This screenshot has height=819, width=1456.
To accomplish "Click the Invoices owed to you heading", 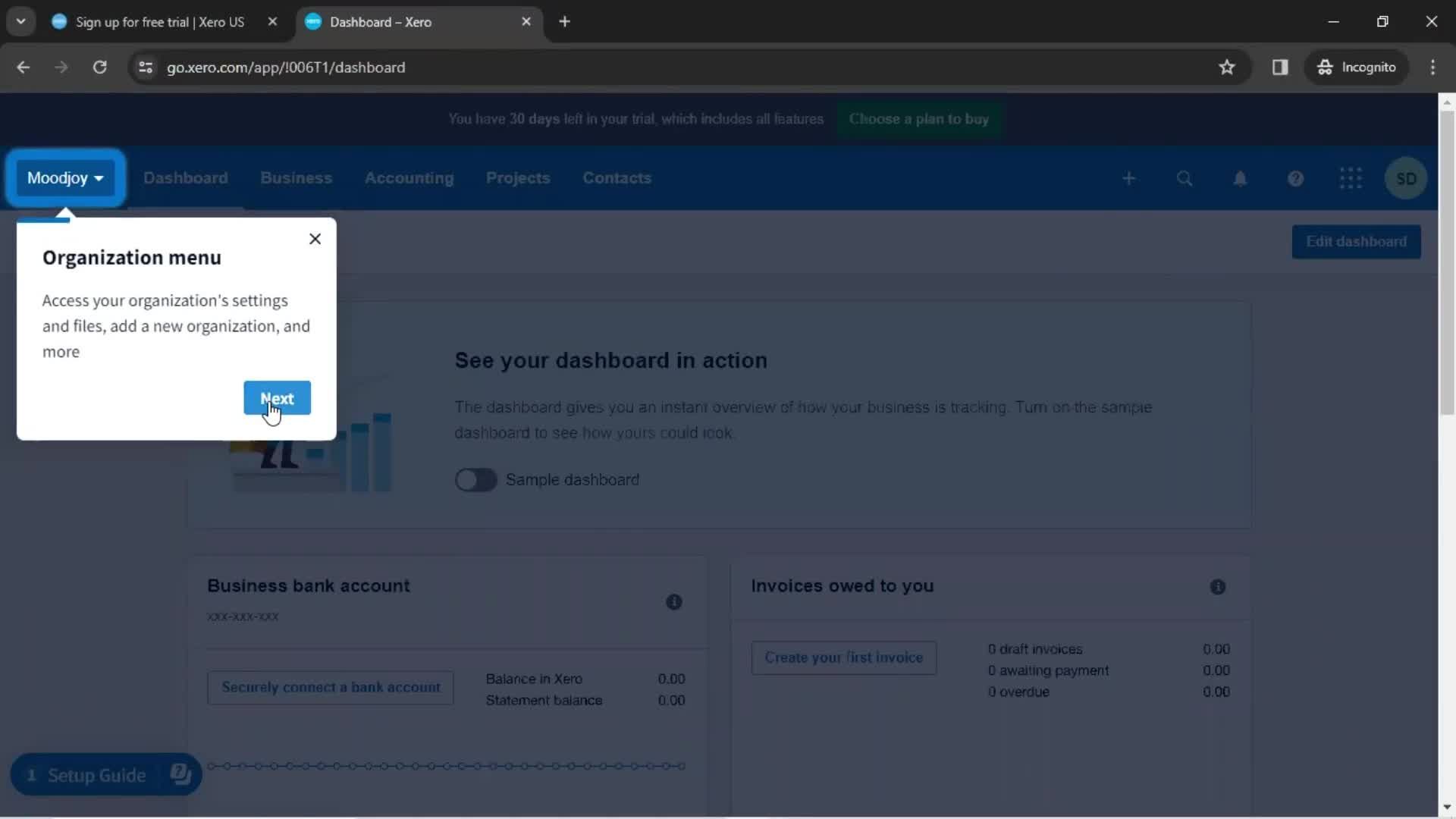I will [x=842, y=586].
